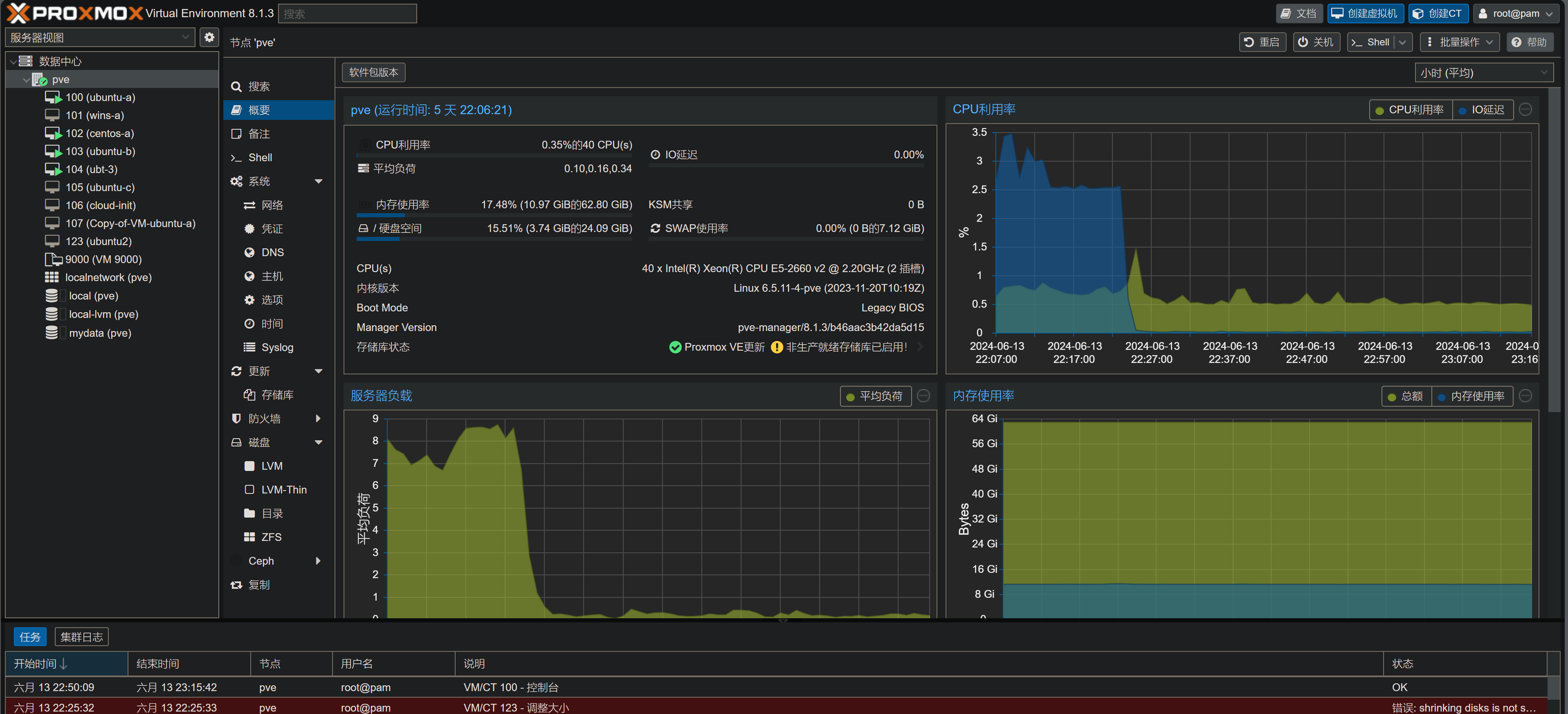Click the mydata storage icon
Image resolution: width=1568 pixels, height=714 pixels.
coord(52,333)
